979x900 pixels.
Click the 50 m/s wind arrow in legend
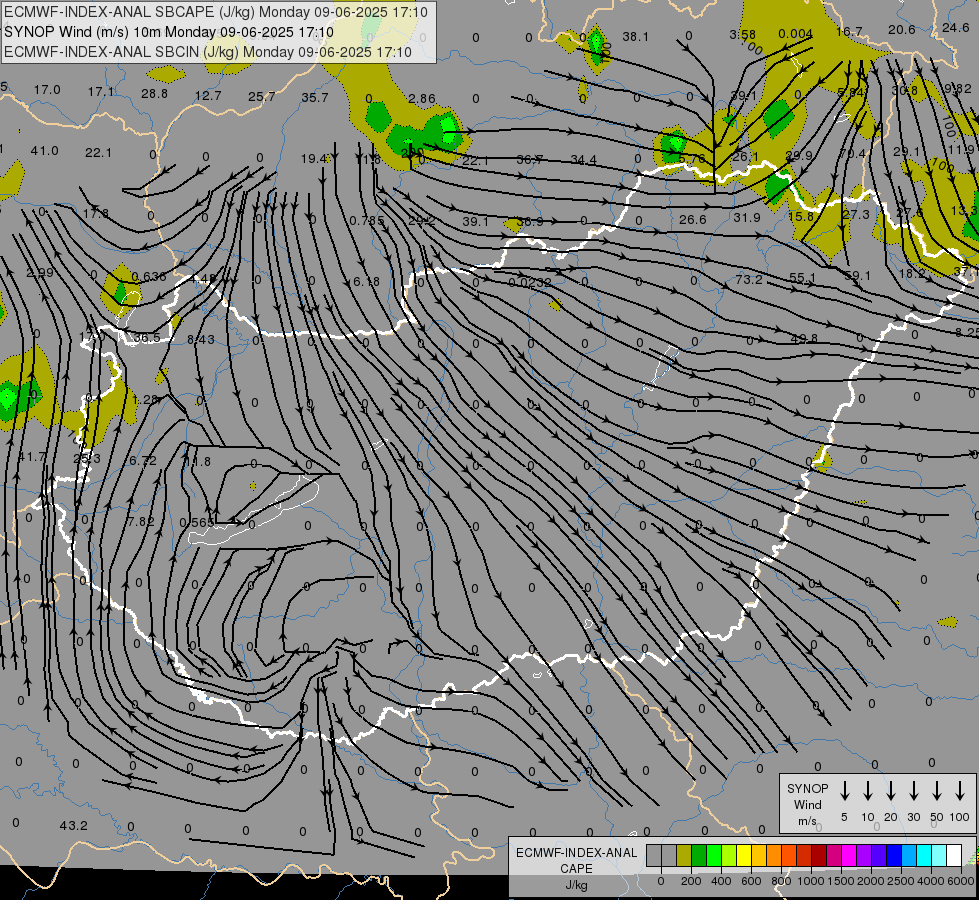[x=937, y=791]
